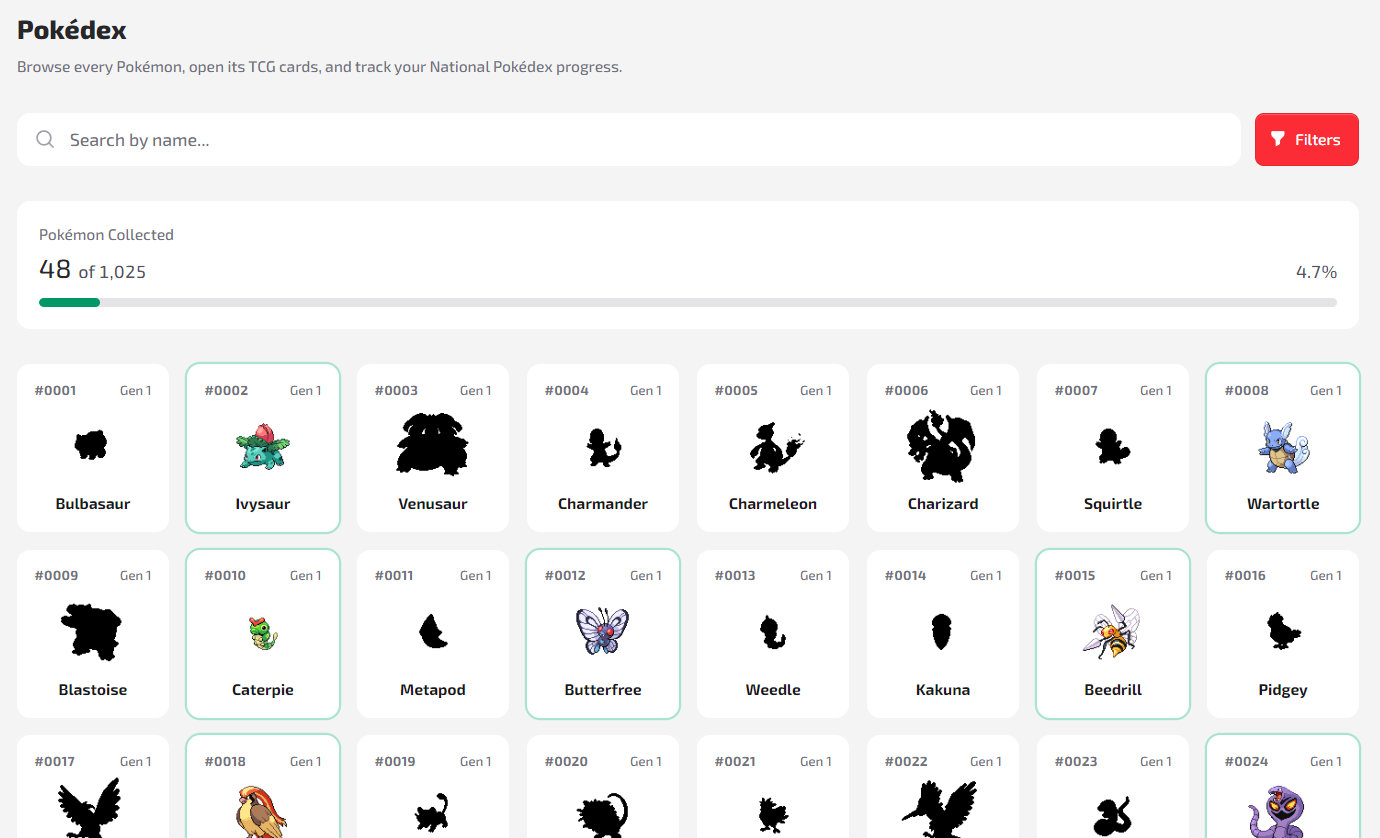
Task: Click the 4.7% completion value
Action: coord(1316,272)
